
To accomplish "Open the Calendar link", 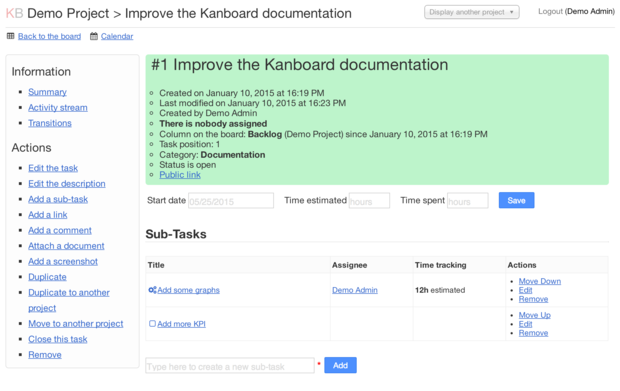I will [117, 36].
